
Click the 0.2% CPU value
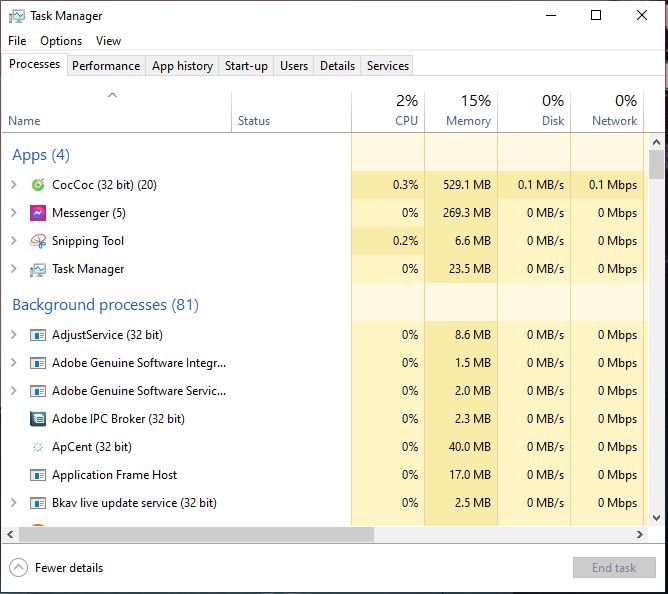[x=405, y=241]
